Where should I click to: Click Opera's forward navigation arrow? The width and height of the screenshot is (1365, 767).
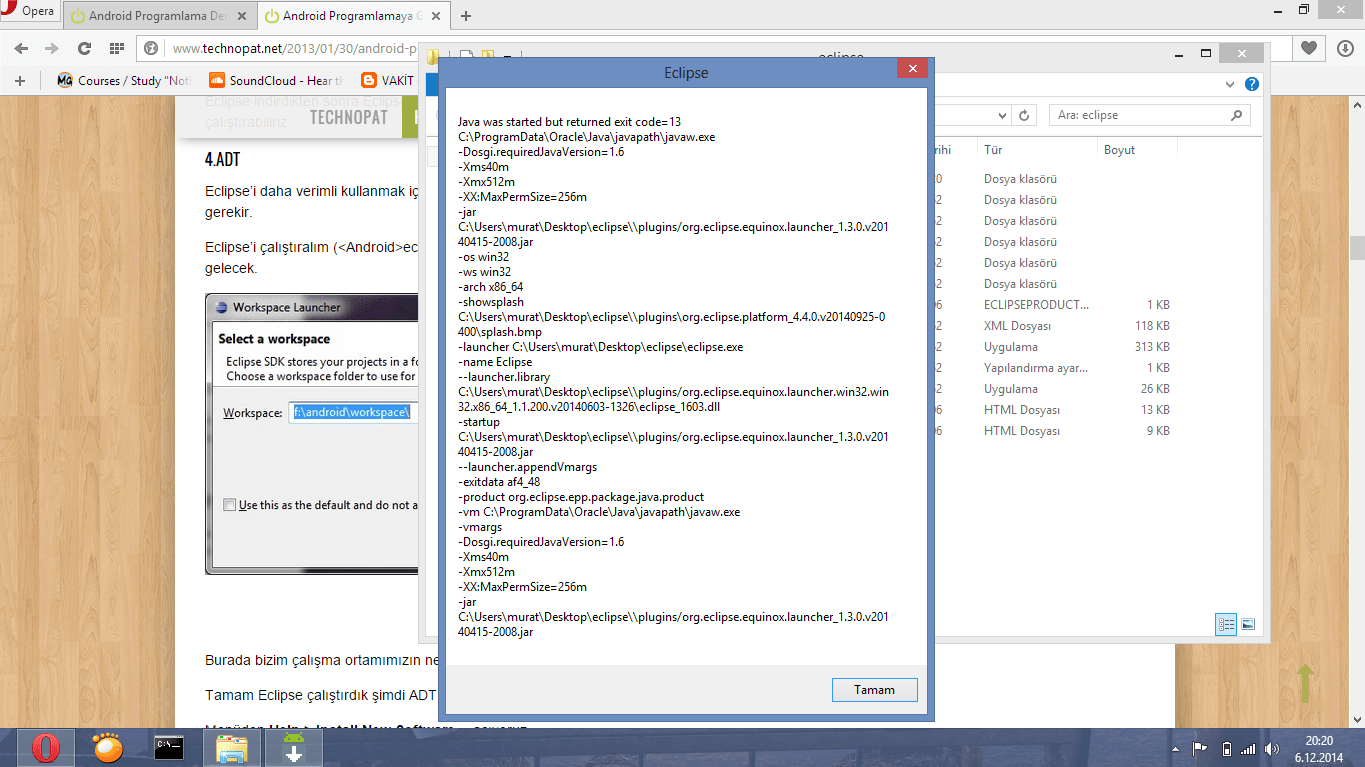(x=51, y=48)
